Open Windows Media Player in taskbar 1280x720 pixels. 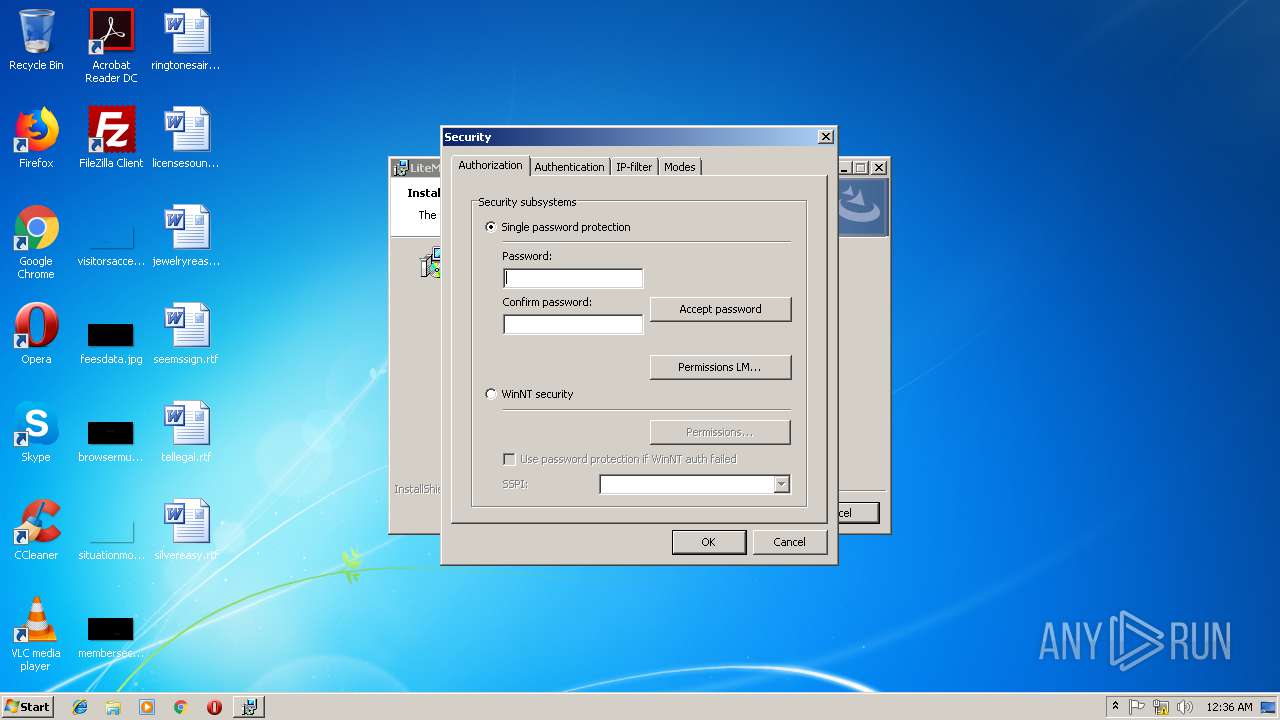(x=147, y=707)
